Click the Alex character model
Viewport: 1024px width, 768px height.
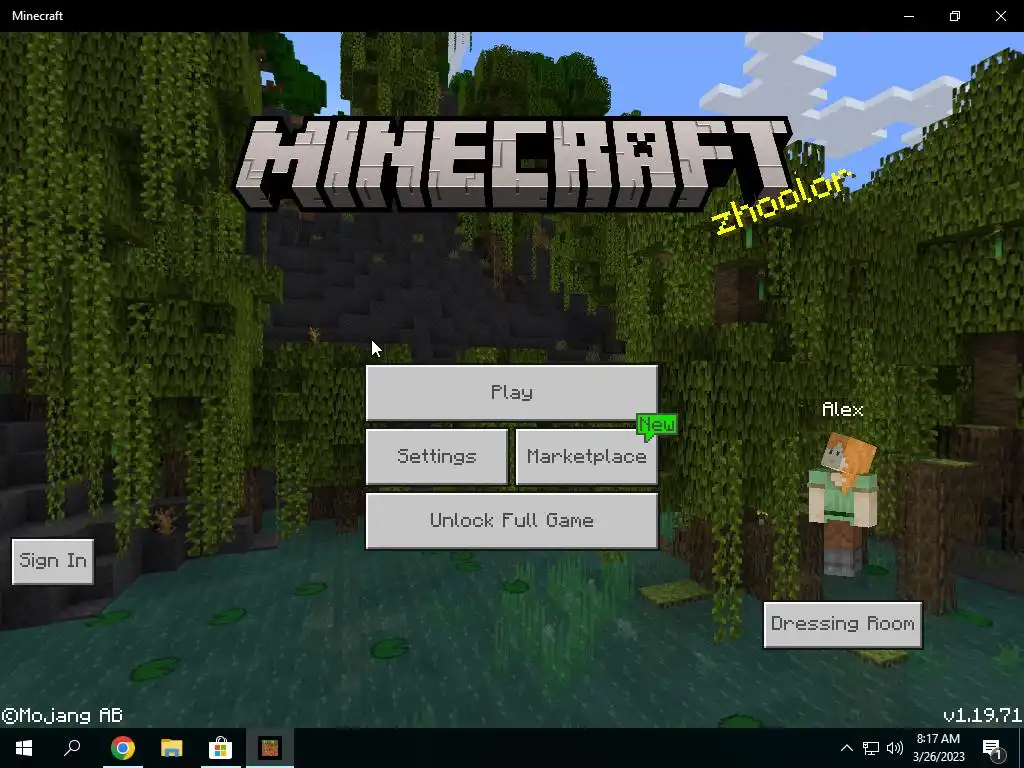click(842, 503)
